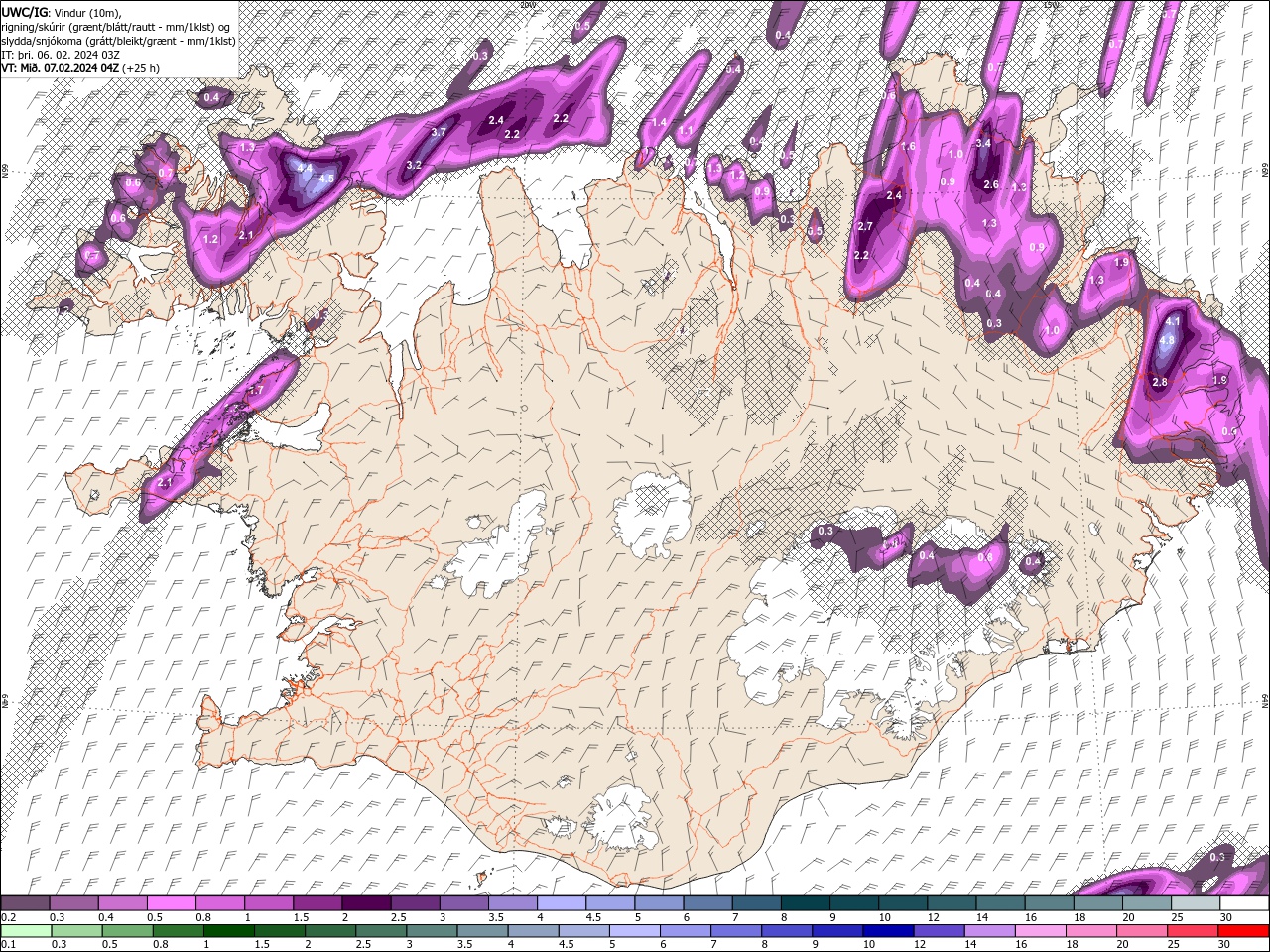Click the '3.4' snowfall value on the map

click(x=983, y=143)
